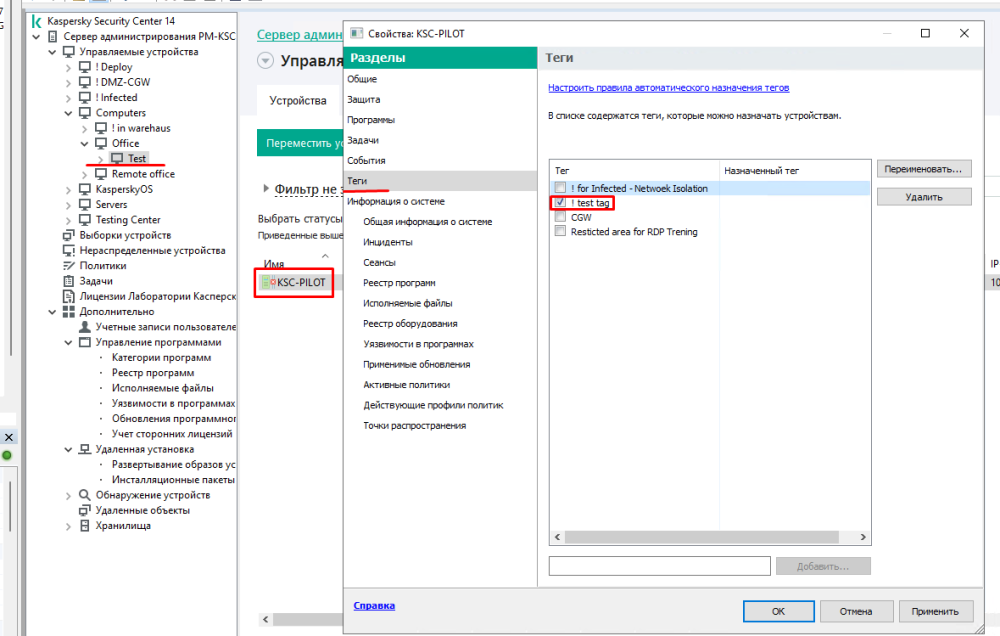Click the Kaspersky Security Center 14 logo icon
Viewport: 1000px width, 636px height.
pos(37,21)
